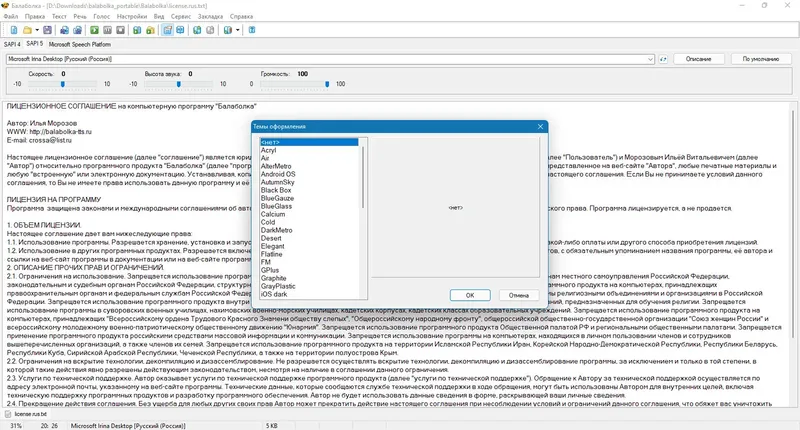Image resolution: width=800 pixels, height=430 pixels.
Task: Click the gray icon next to the globe icon
Action: pyautogui.click(x=210, y=30)
